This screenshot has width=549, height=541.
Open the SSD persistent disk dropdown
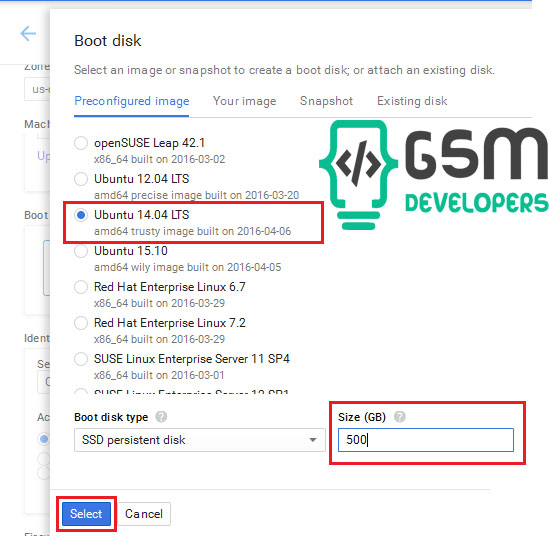pos(200,440)
